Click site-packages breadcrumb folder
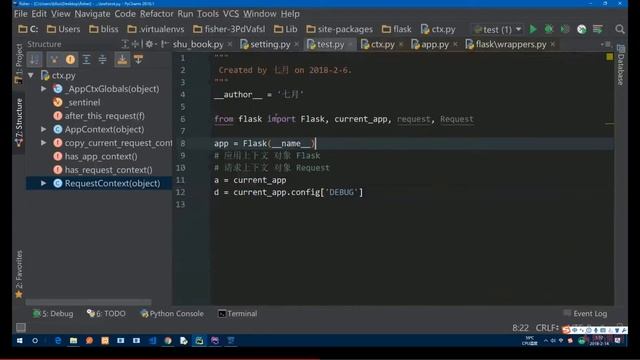 click(340, 29)
